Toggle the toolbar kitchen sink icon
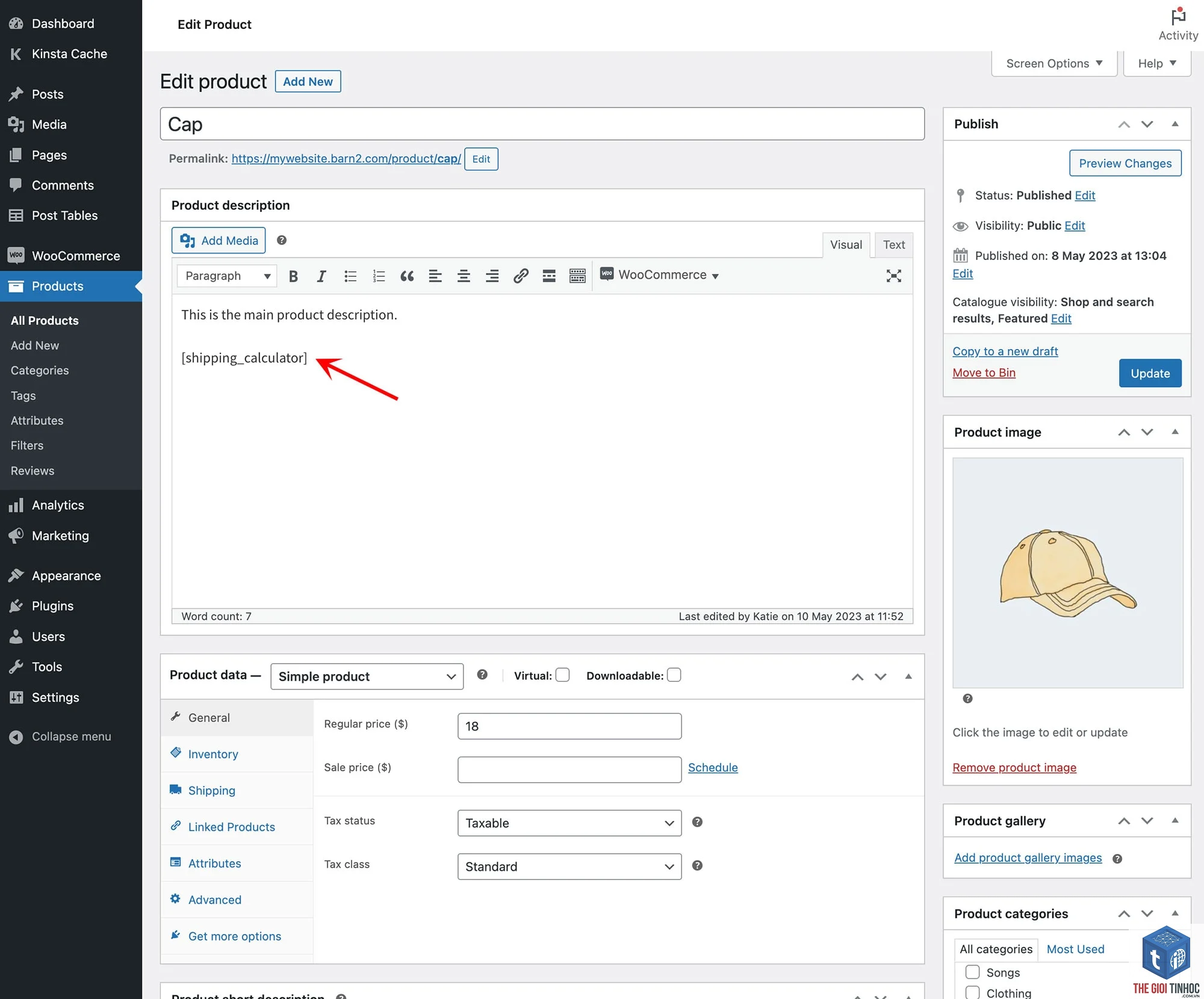 click(577, 276)
